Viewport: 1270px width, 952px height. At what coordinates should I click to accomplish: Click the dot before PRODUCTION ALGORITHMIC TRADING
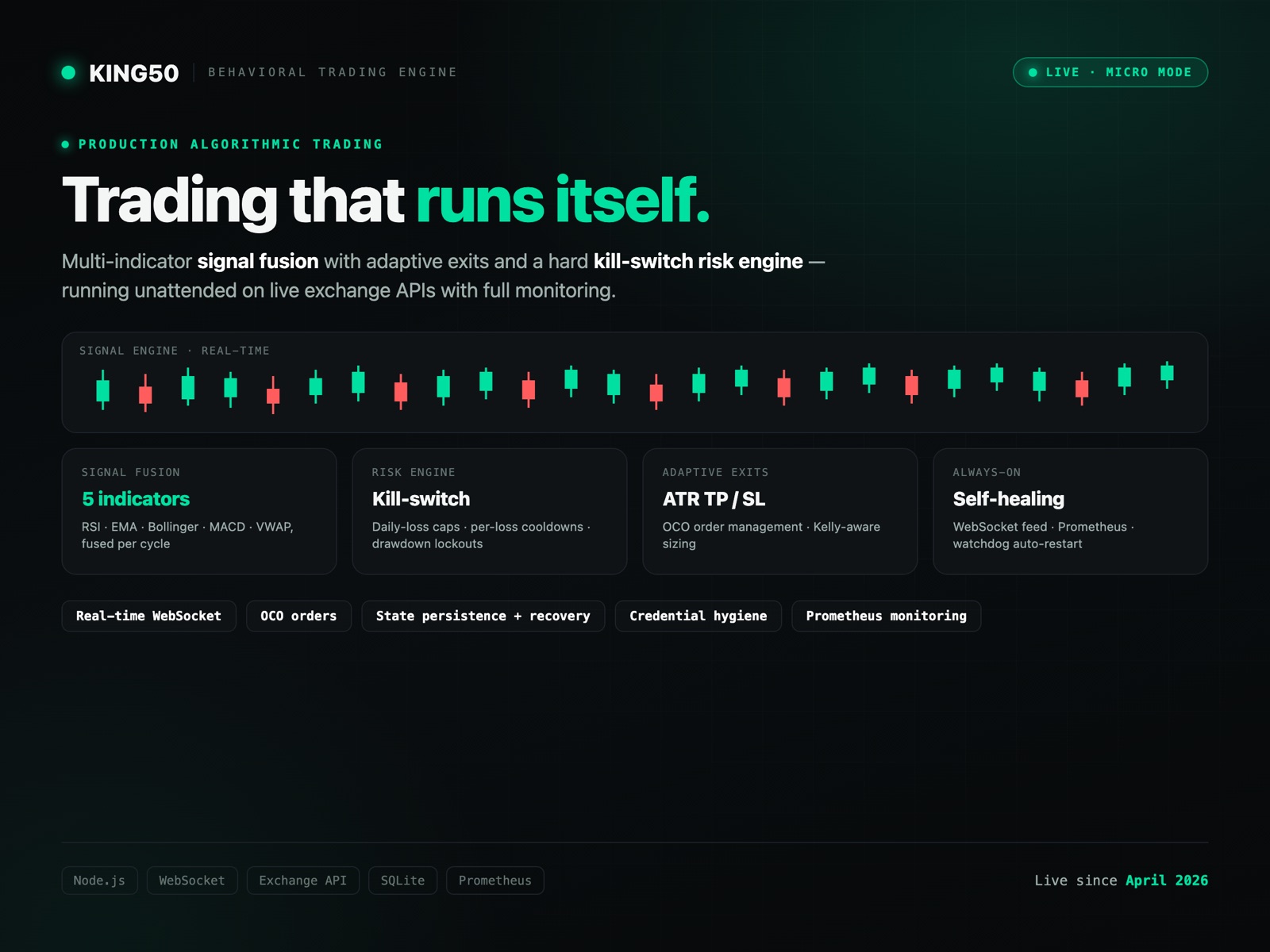[x=65, y=144]
